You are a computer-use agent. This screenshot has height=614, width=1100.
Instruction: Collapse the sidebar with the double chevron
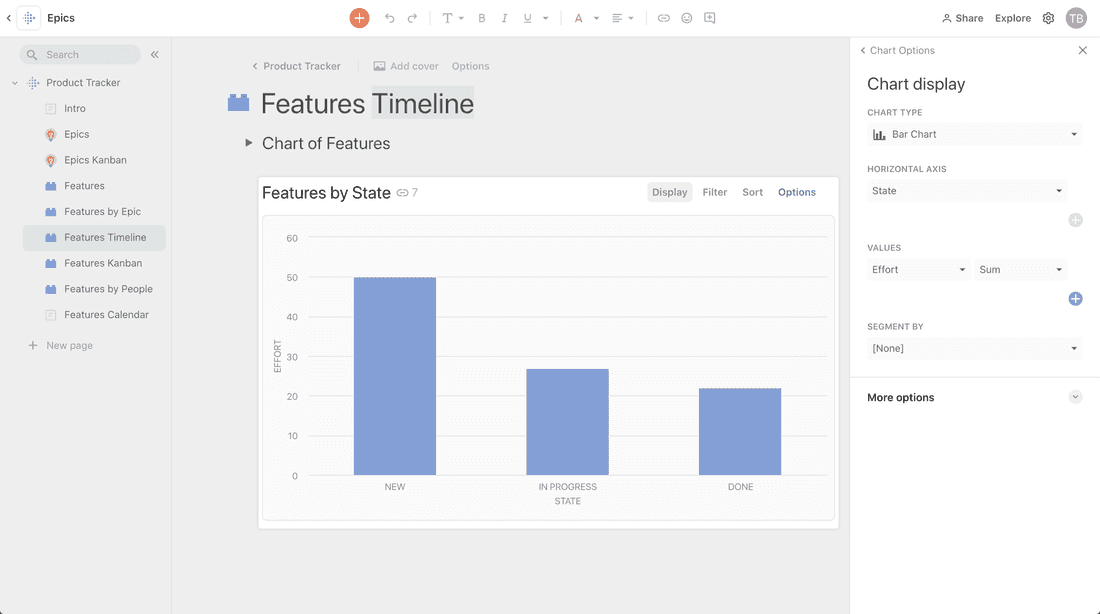click(x=155, y=55)
